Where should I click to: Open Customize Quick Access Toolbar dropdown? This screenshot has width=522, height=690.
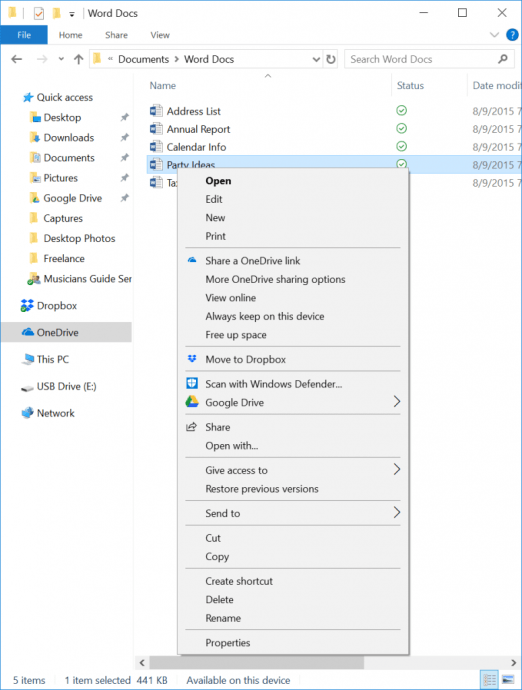pyautogui.click(x=72, y=15)
